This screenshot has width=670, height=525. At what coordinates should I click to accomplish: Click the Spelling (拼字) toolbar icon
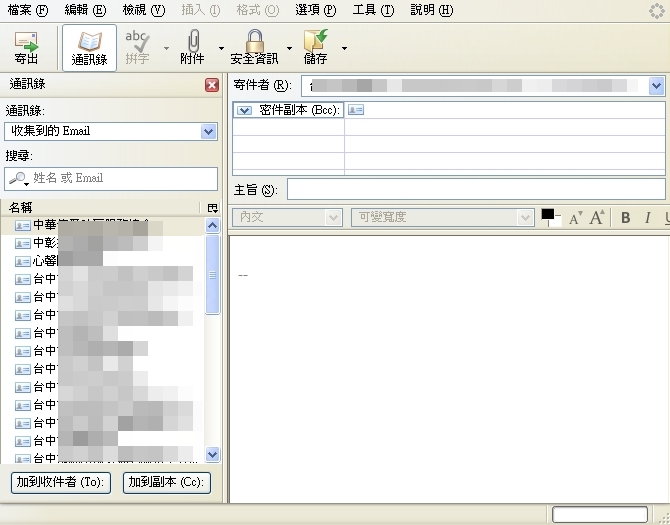click(x=137, y=48)
